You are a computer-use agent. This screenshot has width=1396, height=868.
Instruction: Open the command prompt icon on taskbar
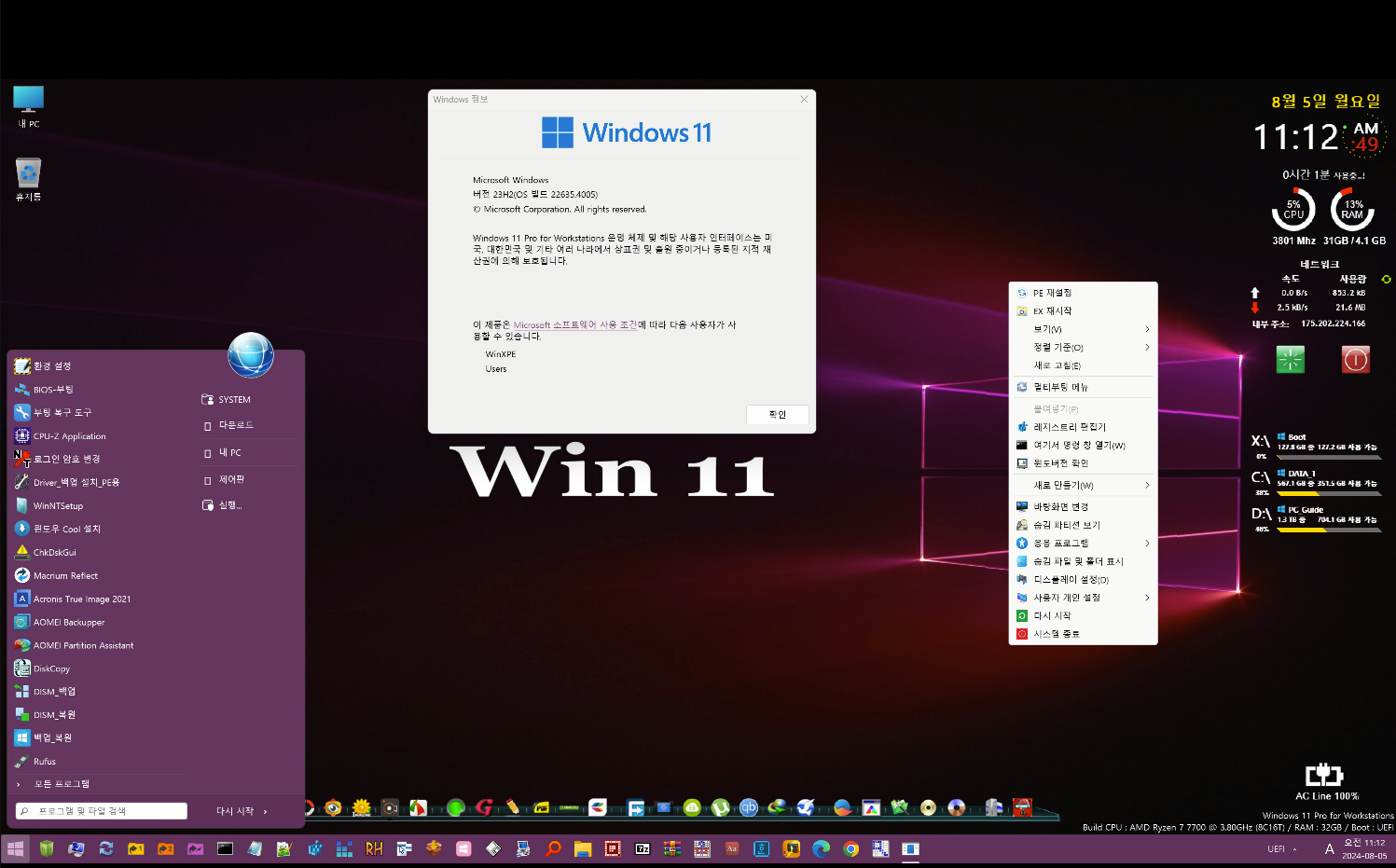coord(225,848)
